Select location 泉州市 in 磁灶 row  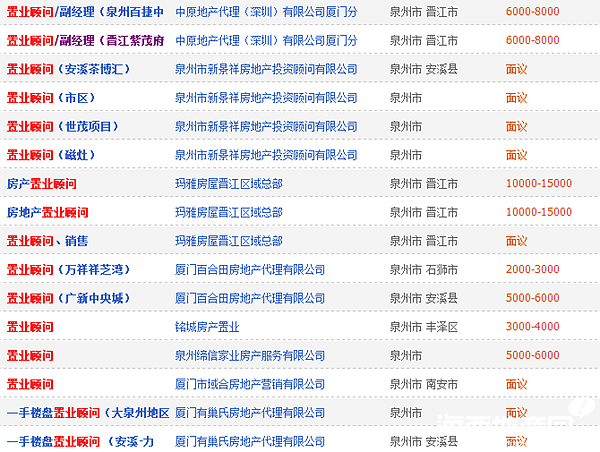tap(406, 155)
